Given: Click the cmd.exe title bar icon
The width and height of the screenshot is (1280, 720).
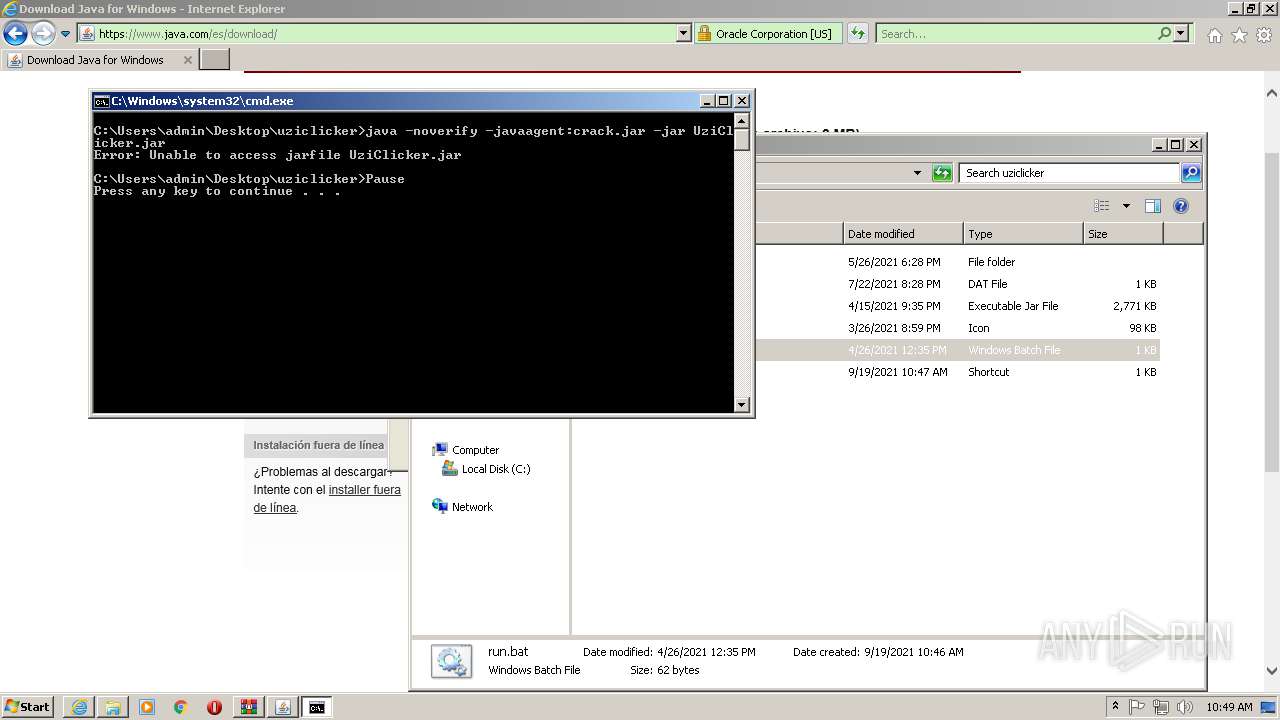Looking at the screenshot, I should click(x=101, y=101).
